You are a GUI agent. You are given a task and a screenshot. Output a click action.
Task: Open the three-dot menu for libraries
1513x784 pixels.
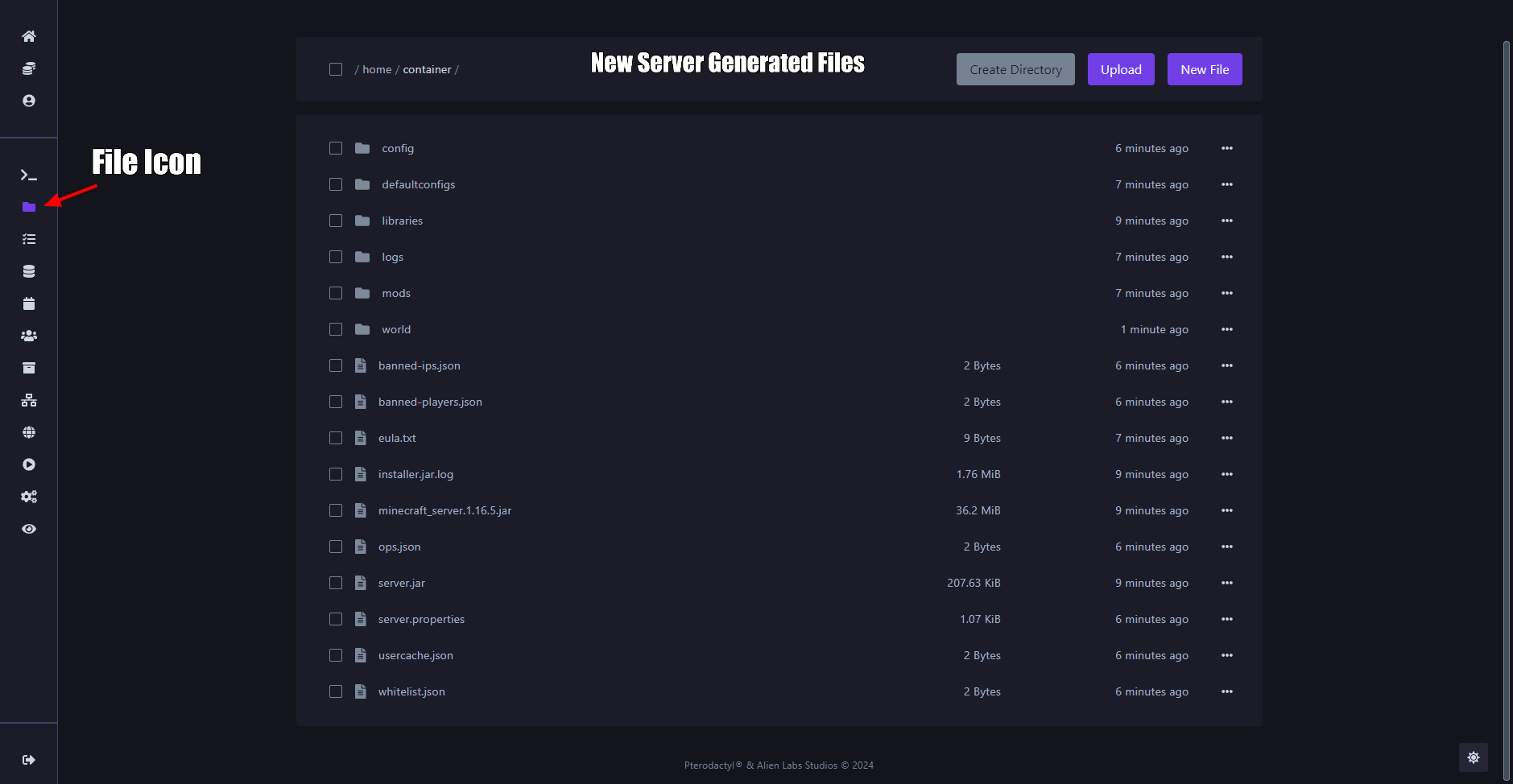[x=1227, y=221]
